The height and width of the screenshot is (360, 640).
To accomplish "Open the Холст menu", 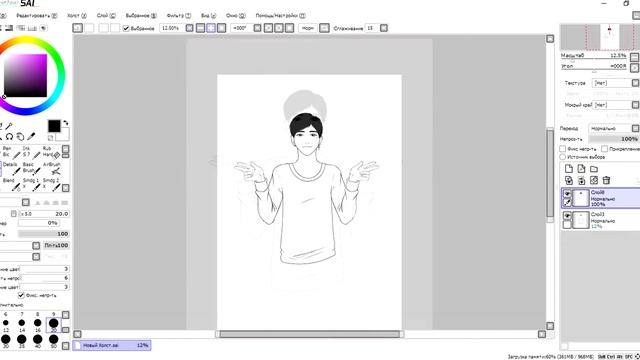I will (77, 16).
